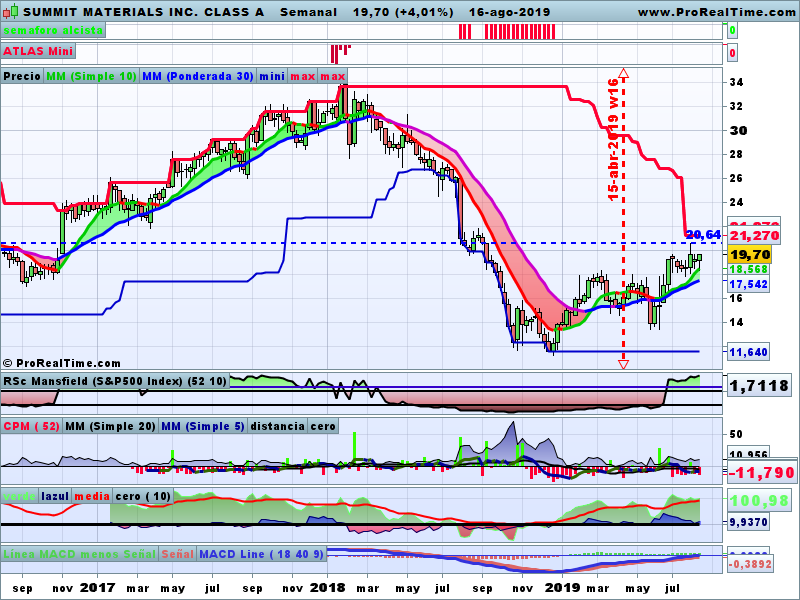This screenshot has width=800, height=600.
Task: Click the red media legend label
Action: 92,496
